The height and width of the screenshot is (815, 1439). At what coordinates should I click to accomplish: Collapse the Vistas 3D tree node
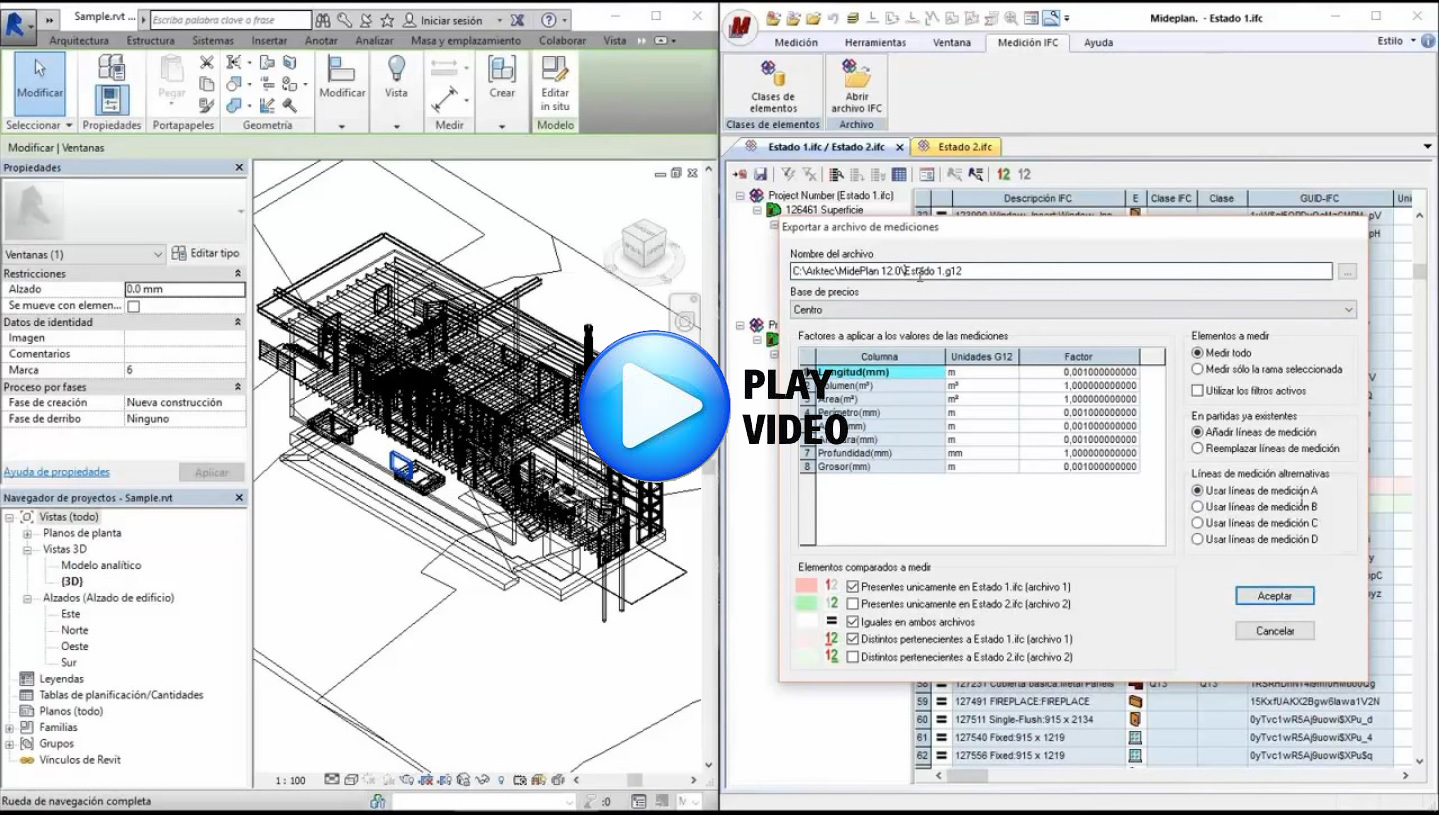[x=27, y=549]
